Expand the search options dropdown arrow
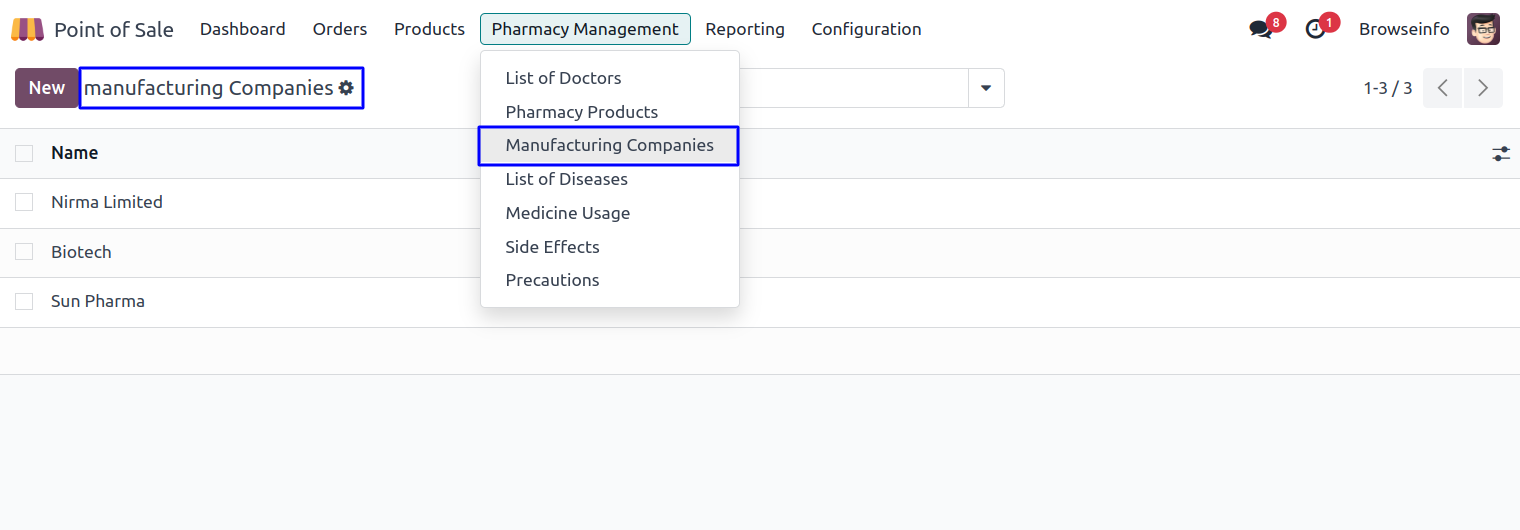 (x=986, y=88)
